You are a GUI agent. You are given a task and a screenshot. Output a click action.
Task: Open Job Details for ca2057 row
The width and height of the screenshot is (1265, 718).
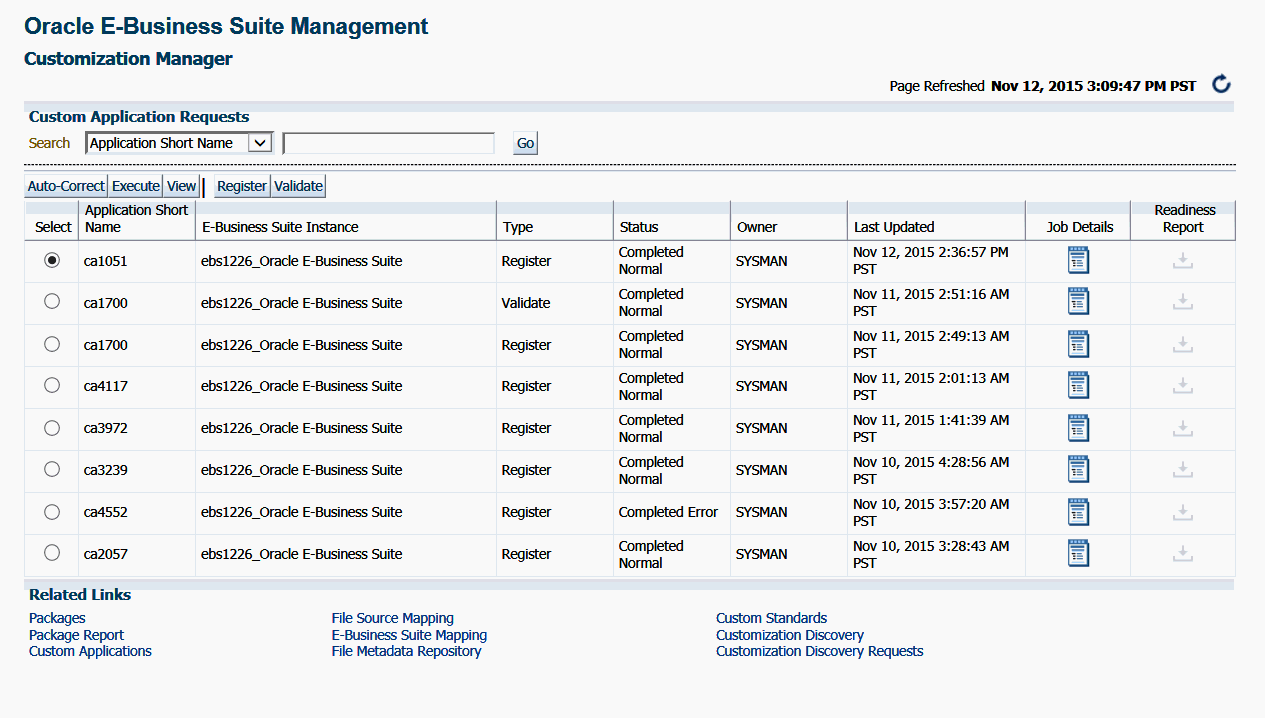tap(1078, 554)
